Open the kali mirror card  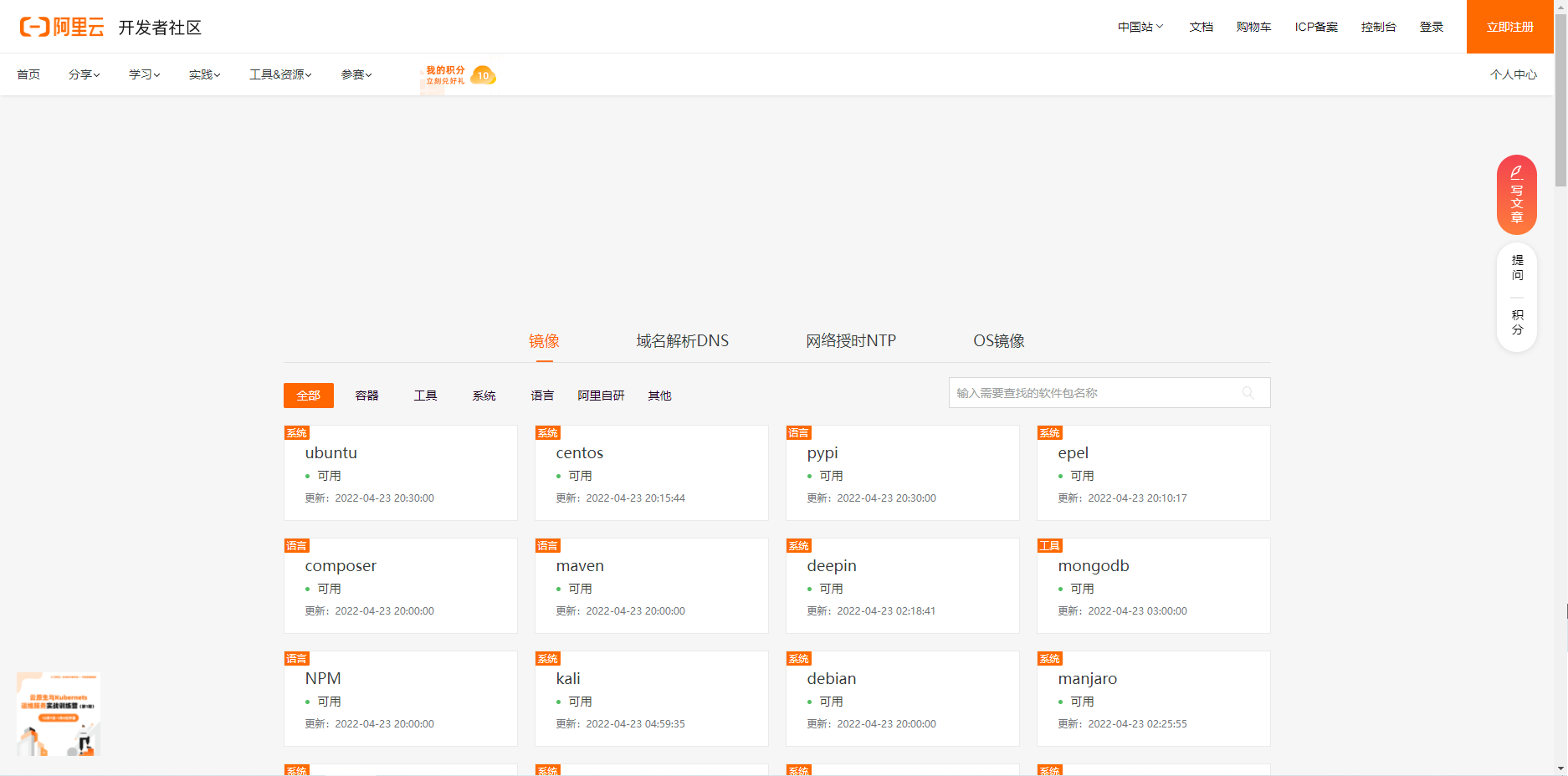[x=652, y=699]
